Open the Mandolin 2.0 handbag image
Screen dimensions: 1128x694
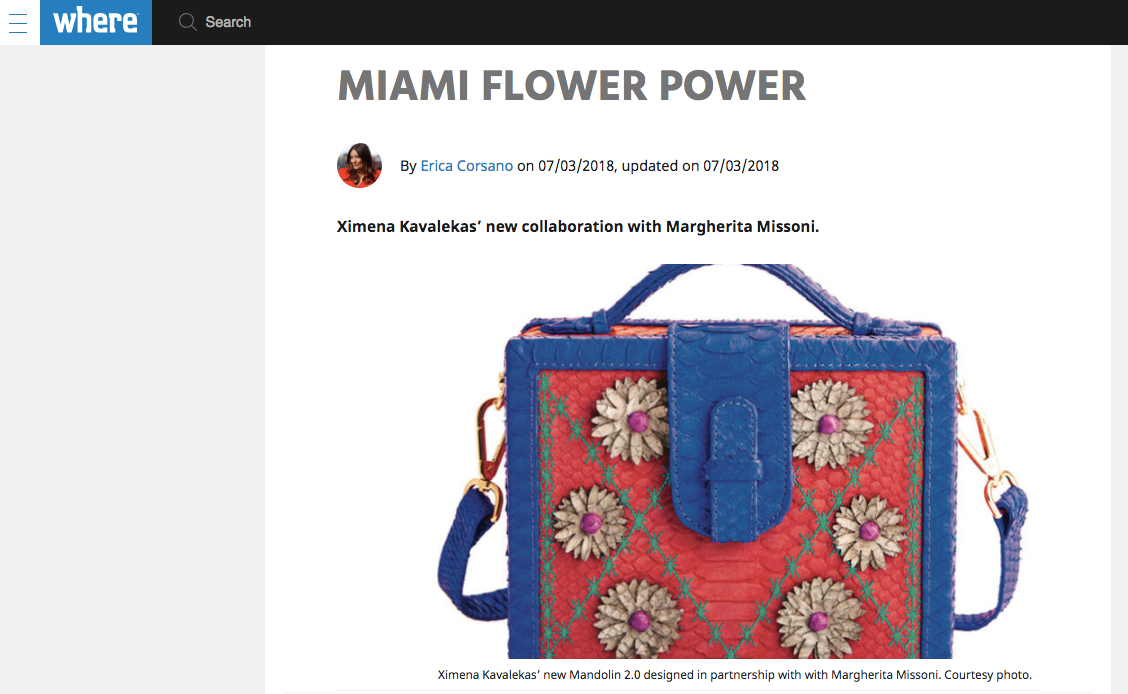(732, 461)
